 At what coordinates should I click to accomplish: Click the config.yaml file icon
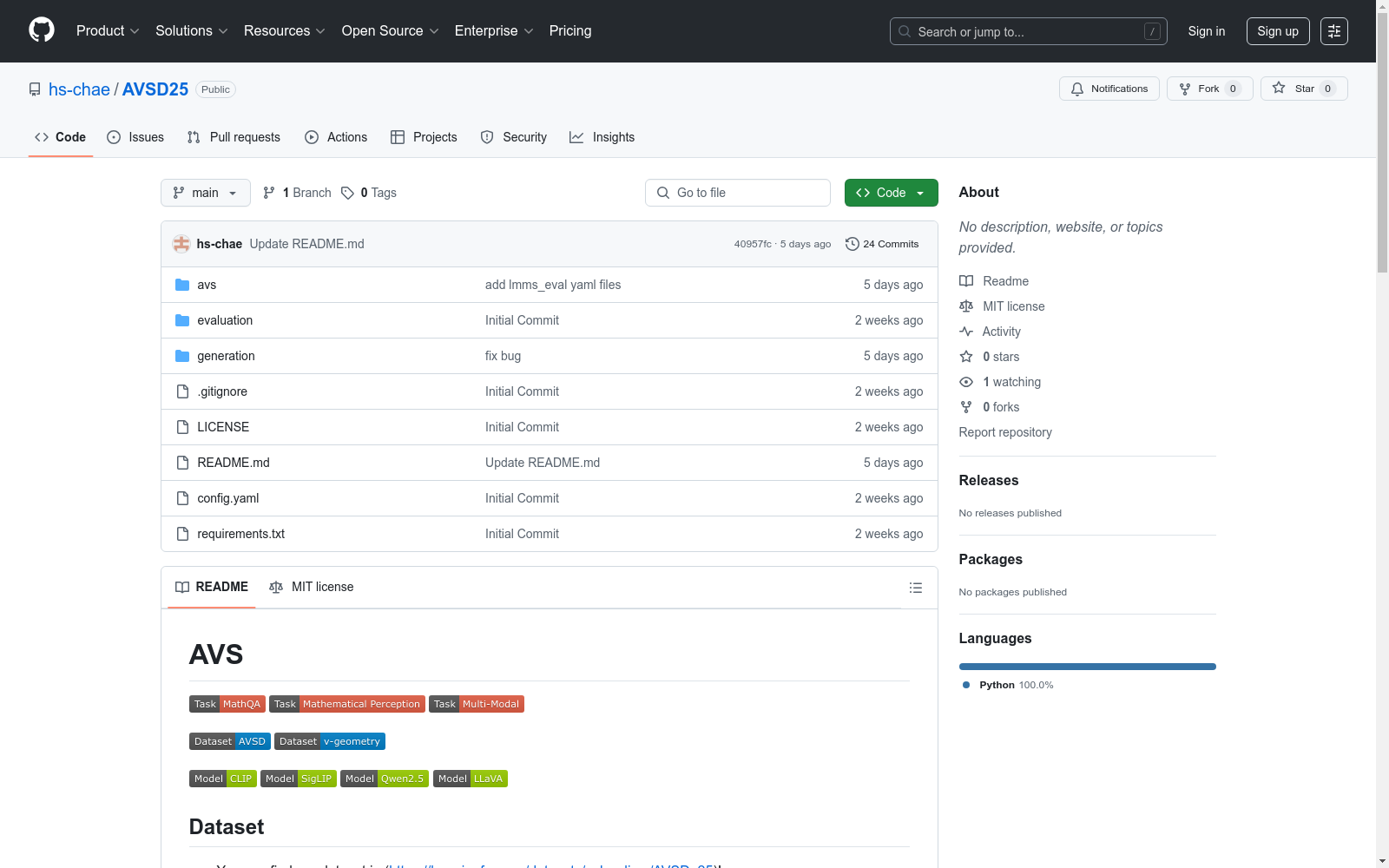182,498
